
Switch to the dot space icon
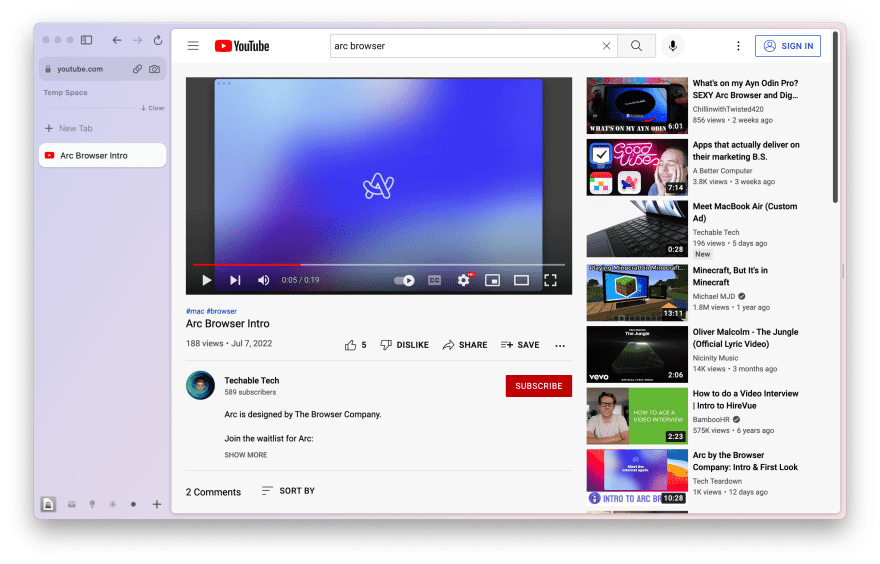tap(134, 505)
